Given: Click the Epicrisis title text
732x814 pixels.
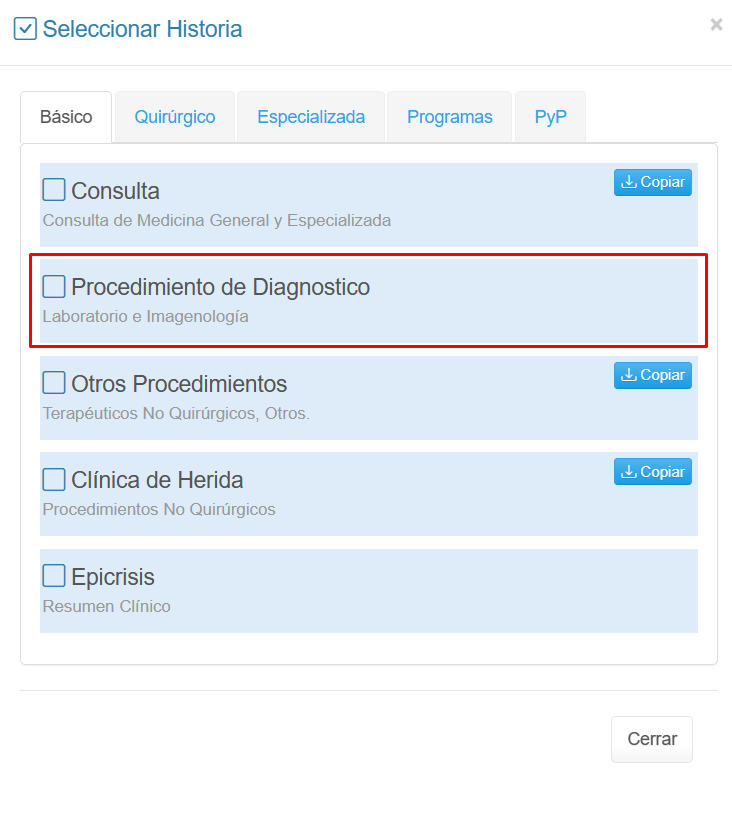Looking at the screenshot, I should (x=113, y=577).
